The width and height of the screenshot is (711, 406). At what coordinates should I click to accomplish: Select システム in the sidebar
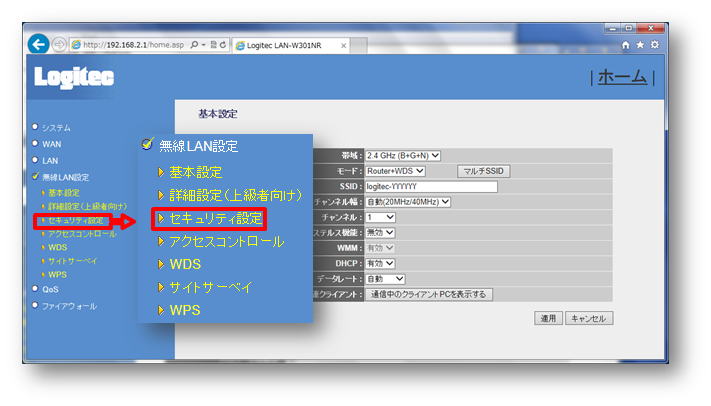[56, 128]
